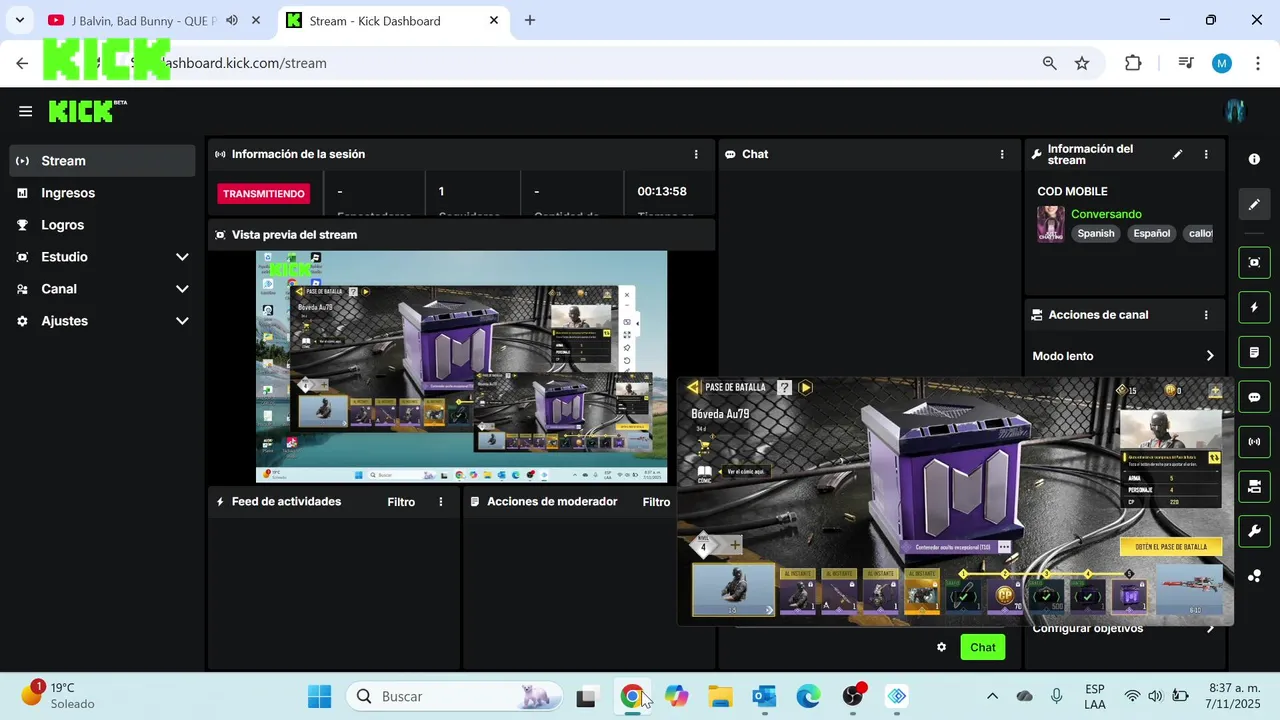Open Filtro in Acciones de moderador
The width and height of the screenshot is (1280, 720).
(x=656, y=502)
